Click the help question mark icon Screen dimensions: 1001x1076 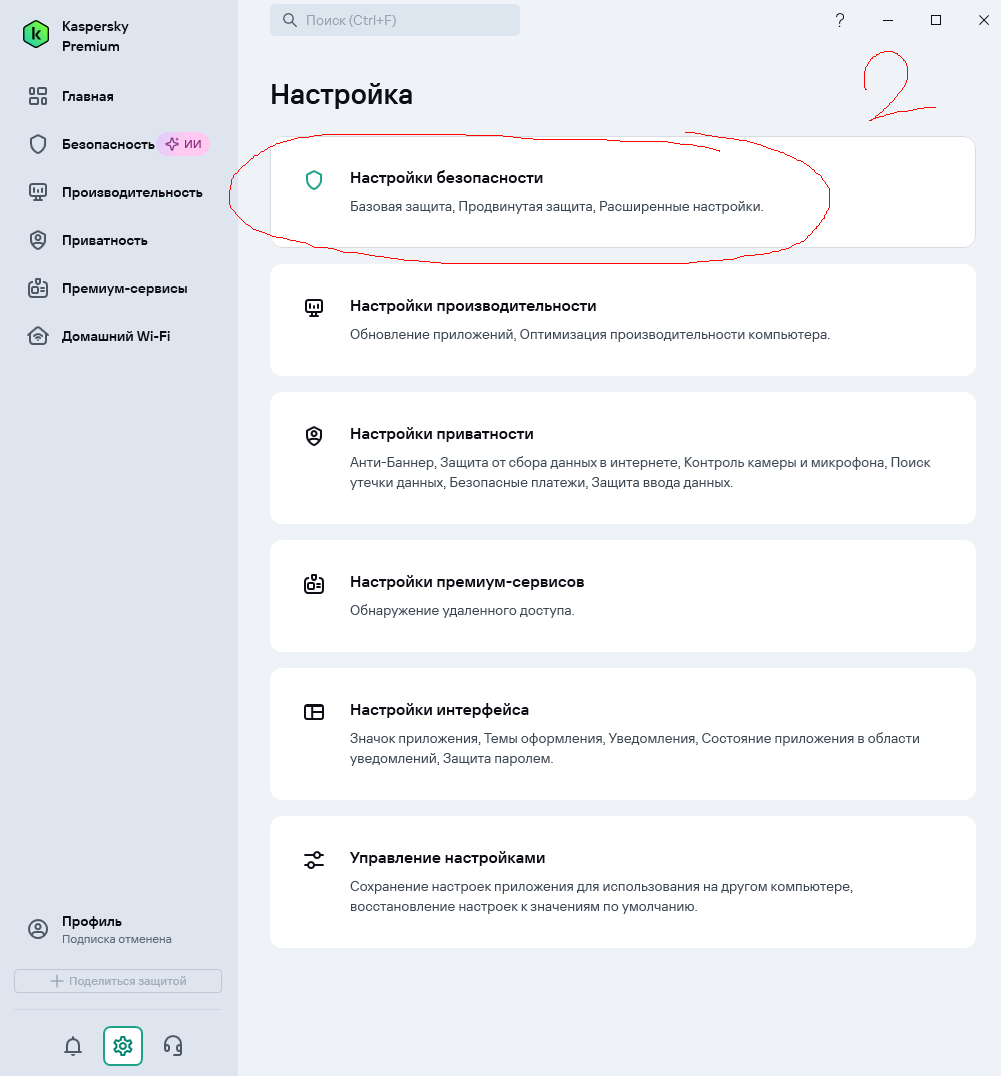click(x=840, y=20)
